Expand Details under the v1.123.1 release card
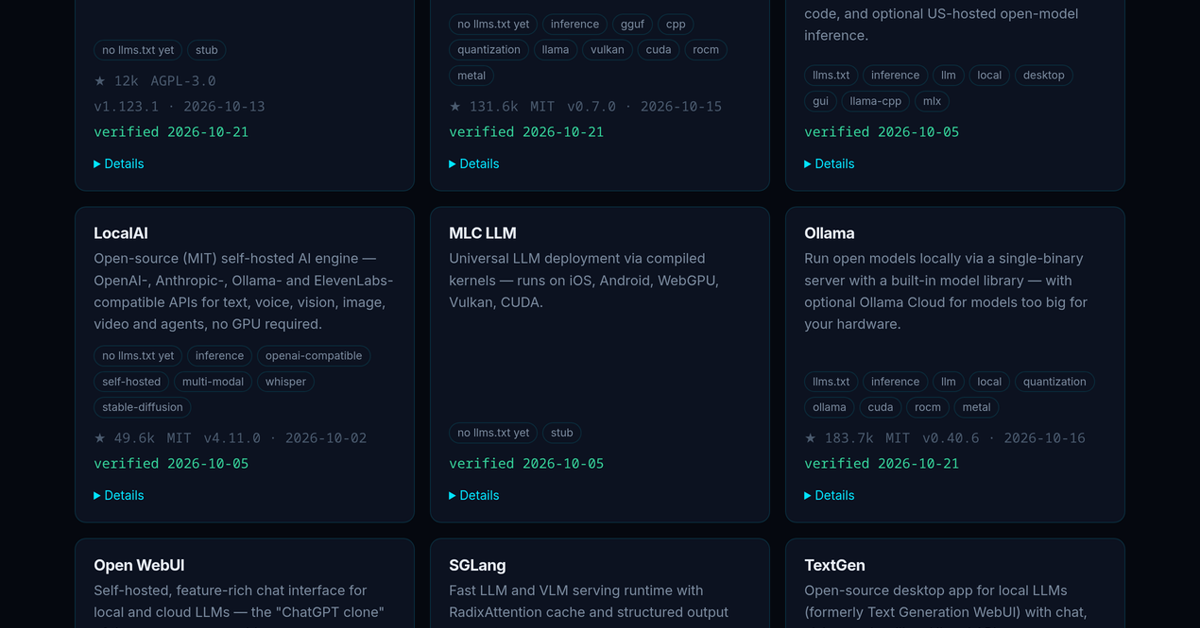This screenshot has height=628, width=1200. tap(119, 163)
